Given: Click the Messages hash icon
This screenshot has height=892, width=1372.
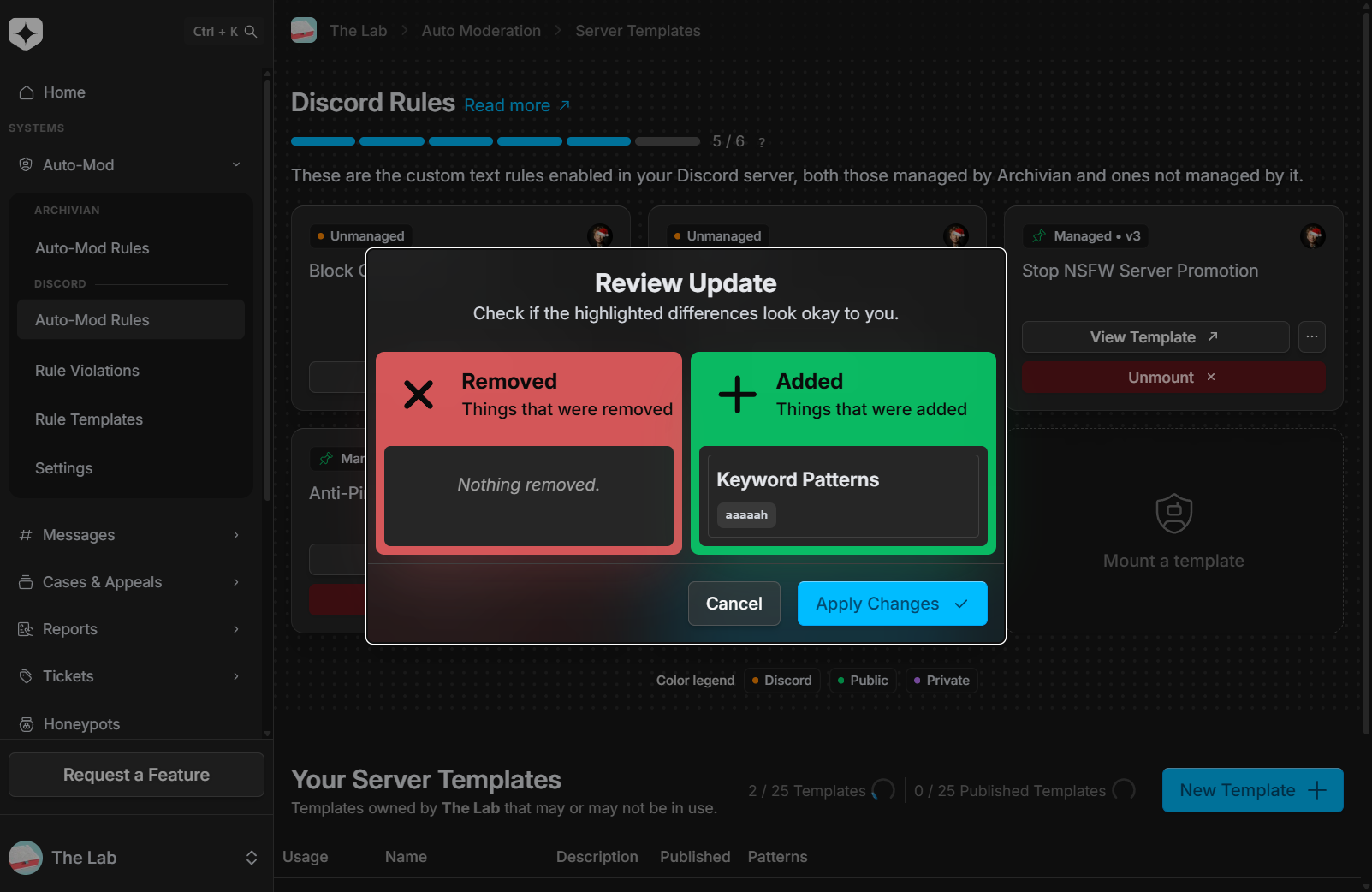Looking at the screenshot, I should [26, 535].
